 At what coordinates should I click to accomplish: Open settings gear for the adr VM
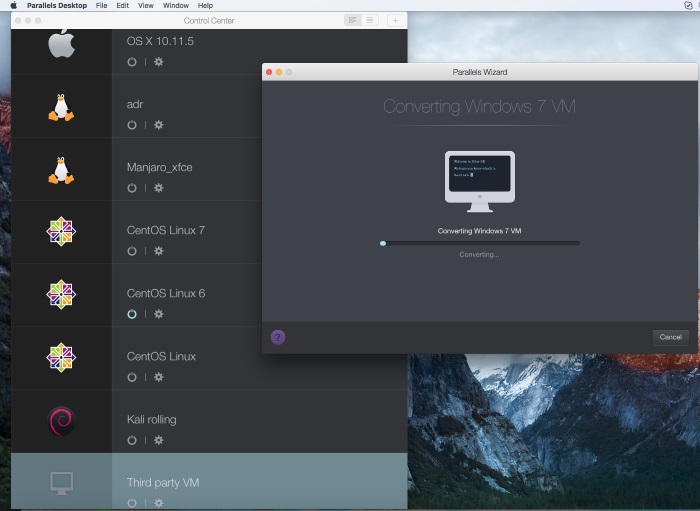pos(158,125)
